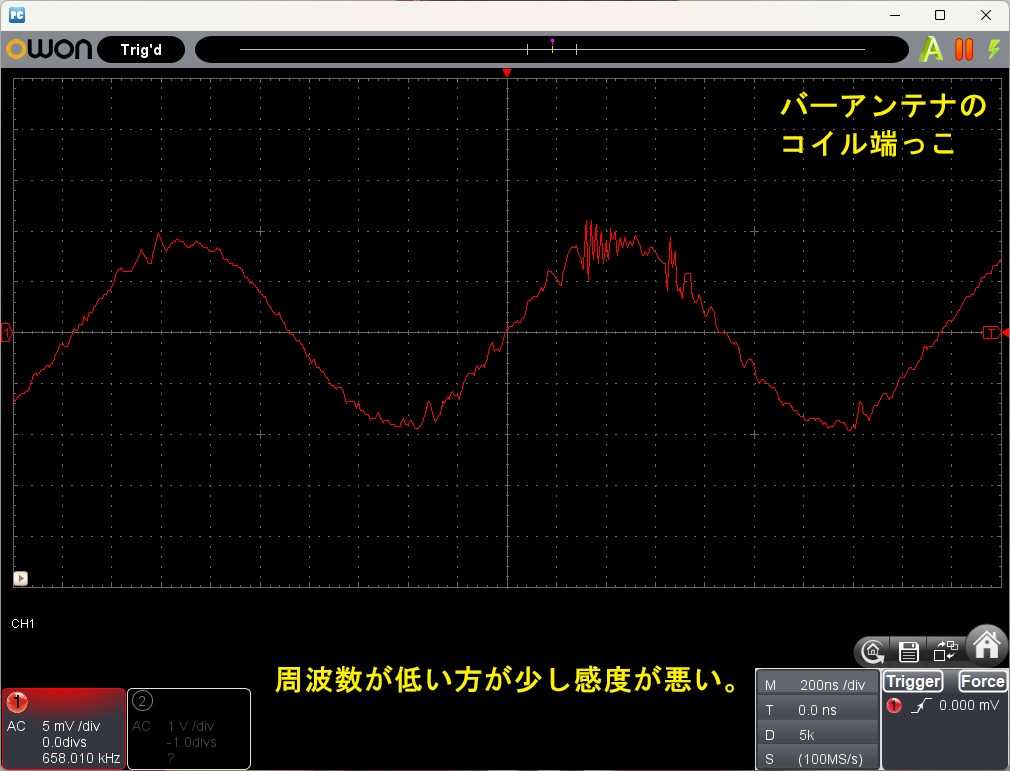Open the Trigger settings button

(913, 681)
